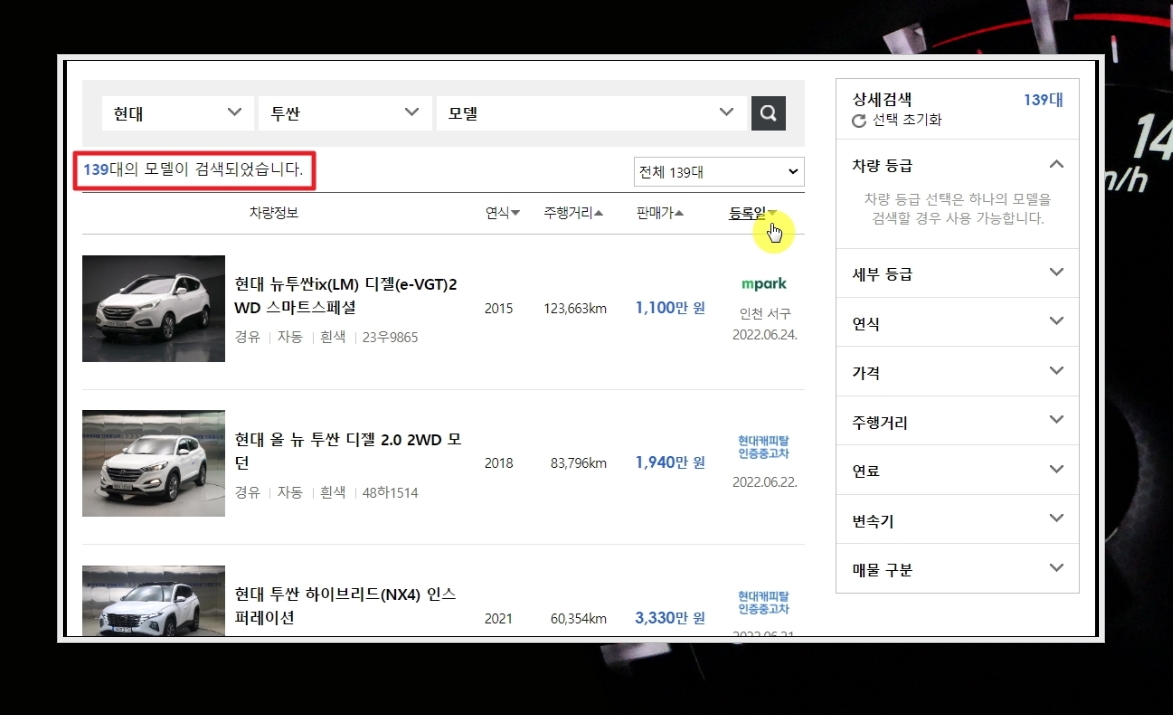Image resolution: width=1173 pixels, height=715 pixels.
Task: Click the 1,100만 원 price
Action: tap(670, 307)
